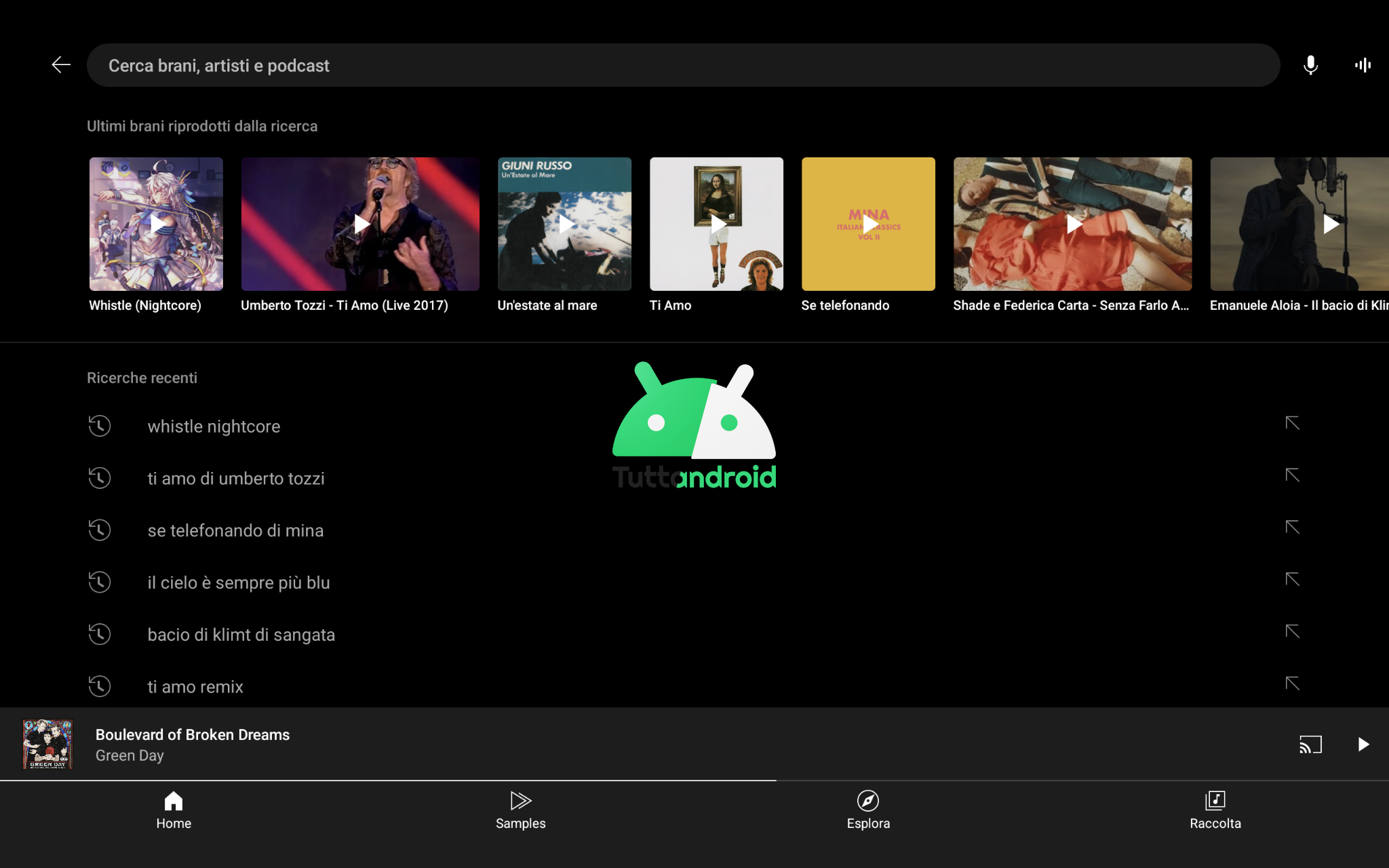1389x868 pixels.
Task: Play Umberto Tozzi - Ti Amo (Live 2017) thumbnail
Action: (x=360, y=224)
